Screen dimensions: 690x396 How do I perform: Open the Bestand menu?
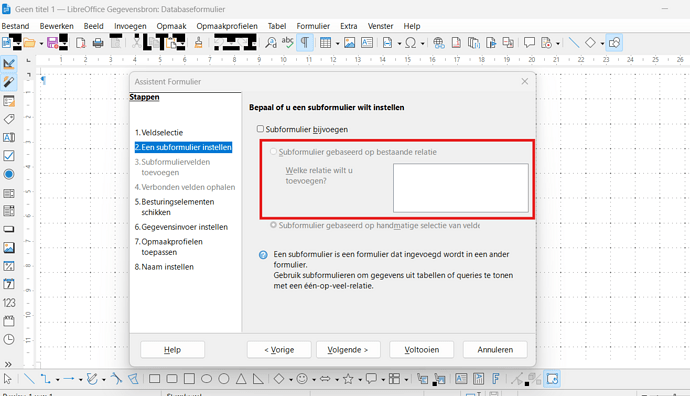(x=15, y=26)
